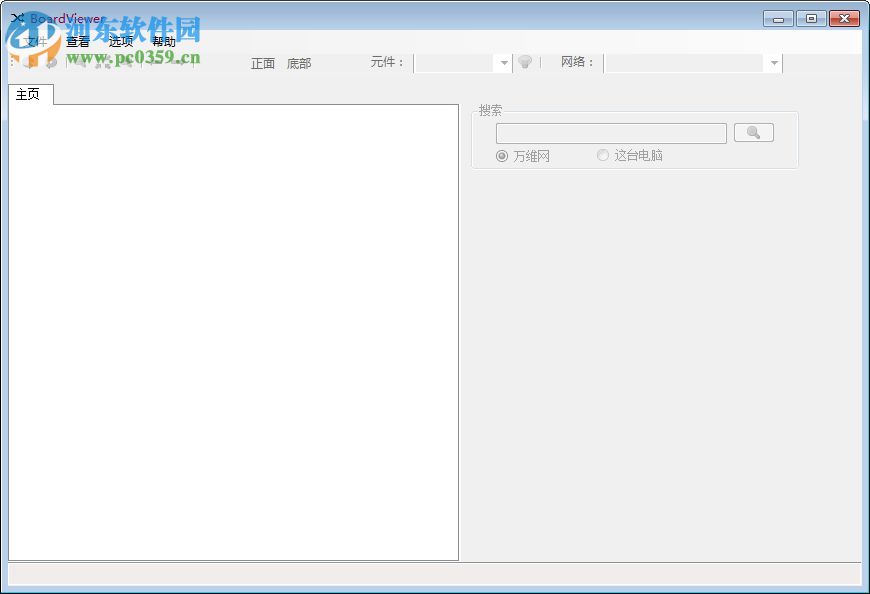The width and height of the screenshot is (870, 594).
Task: Expand the 网络 dropdown arrow
Action: coord(773,62)
